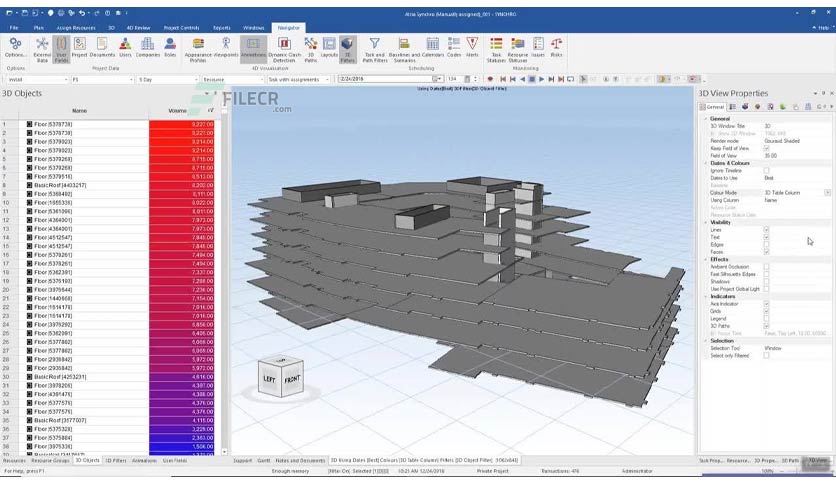Open the Roles ribbon button
This screenshot has height=484, width=836.
point(170,48)
